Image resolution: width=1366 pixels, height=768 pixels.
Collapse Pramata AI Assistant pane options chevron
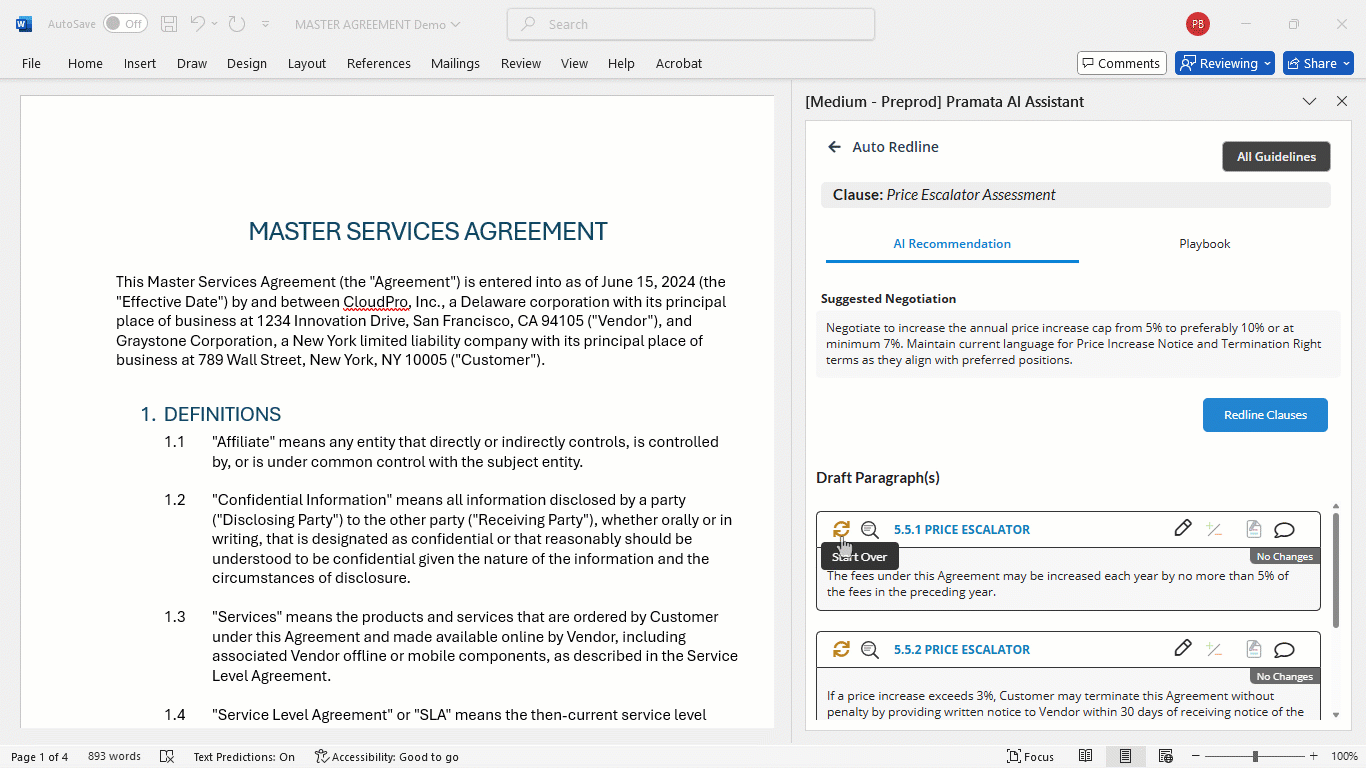pyautogui.click(x=1309, y=101)
